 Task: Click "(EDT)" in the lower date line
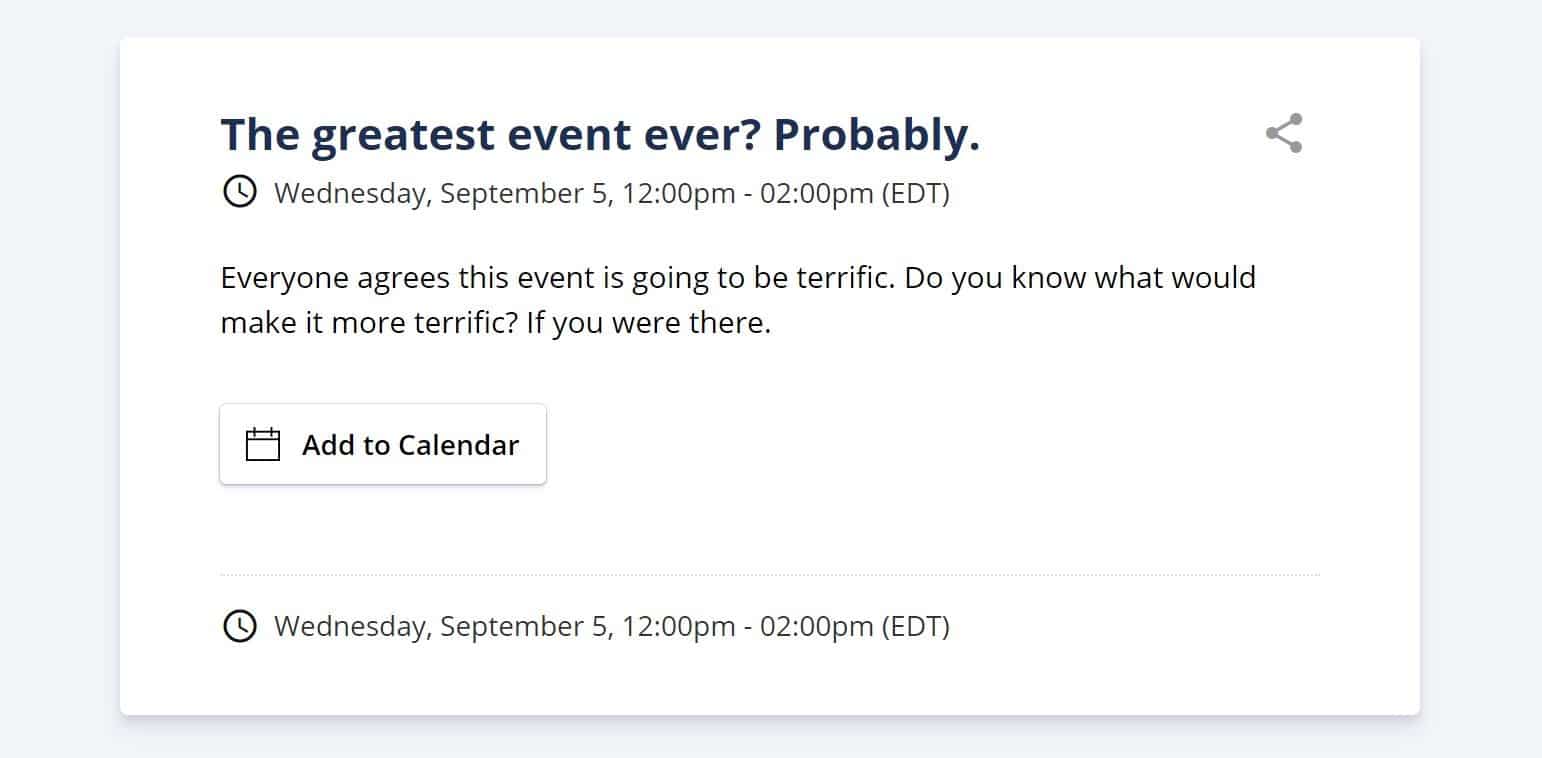(x=915, y=627)
